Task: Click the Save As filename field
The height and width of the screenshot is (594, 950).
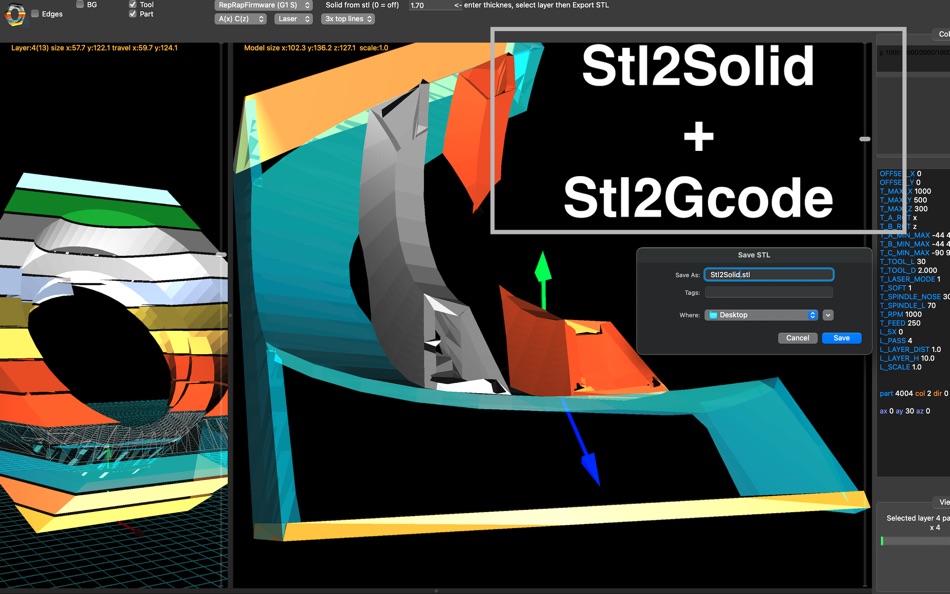Action: pyautogui.click(x=769, y=275)
